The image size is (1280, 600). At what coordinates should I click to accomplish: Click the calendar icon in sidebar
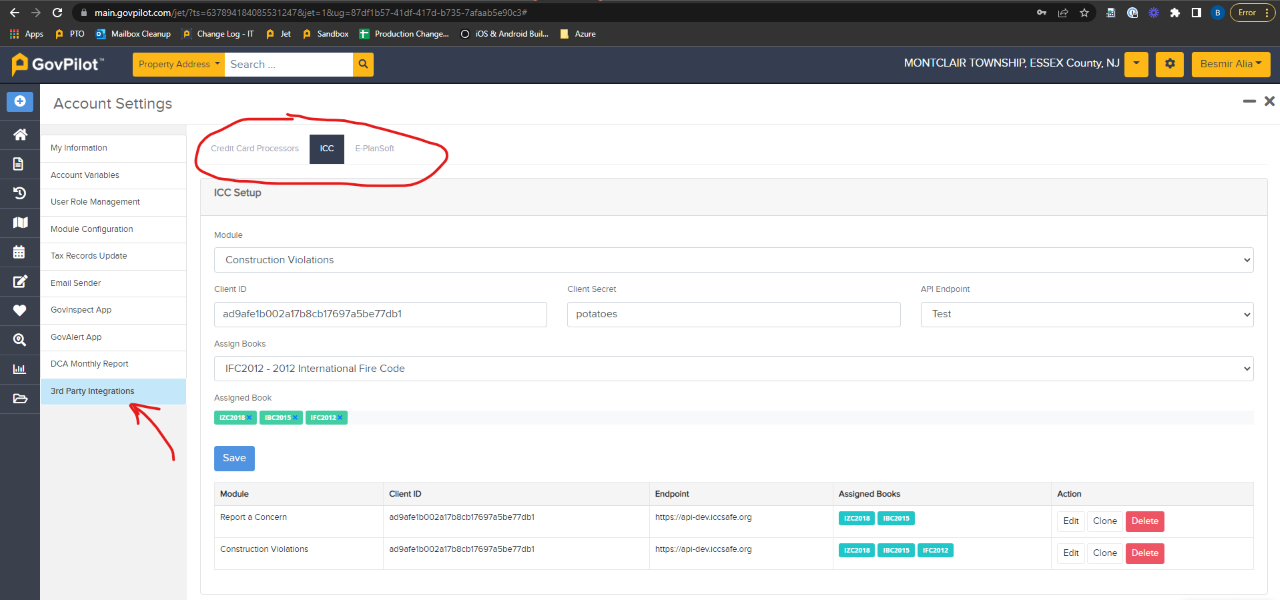(x=19, y=252)
